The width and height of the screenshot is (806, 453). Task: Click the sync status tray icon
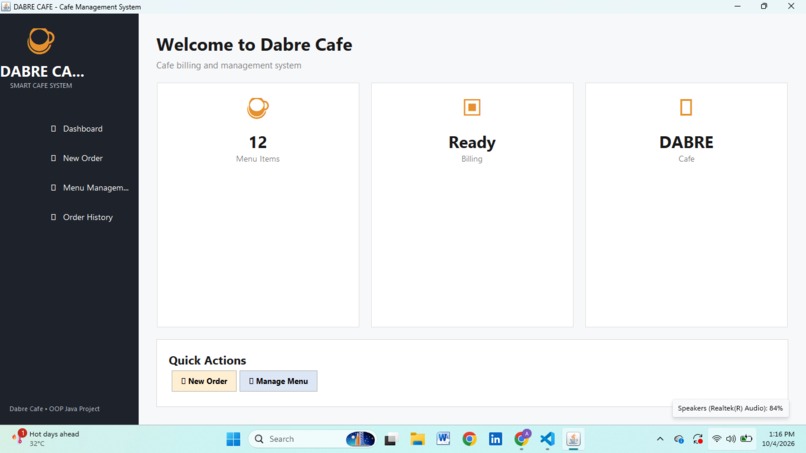(x=698, y=439)
